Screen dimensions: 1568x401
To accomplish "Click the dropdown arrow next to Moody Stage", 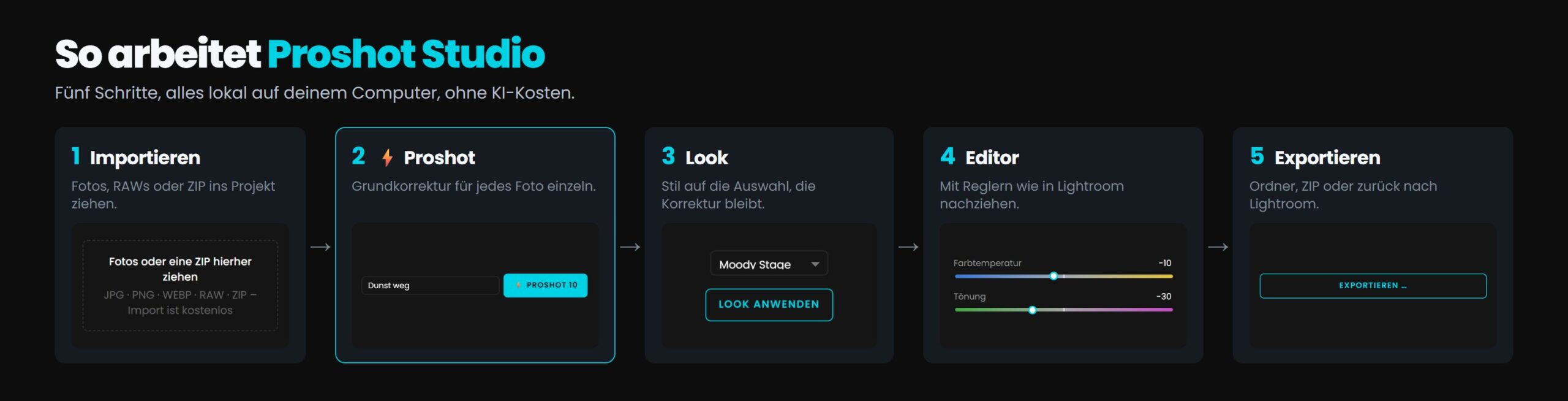I will tap(815, 264).
